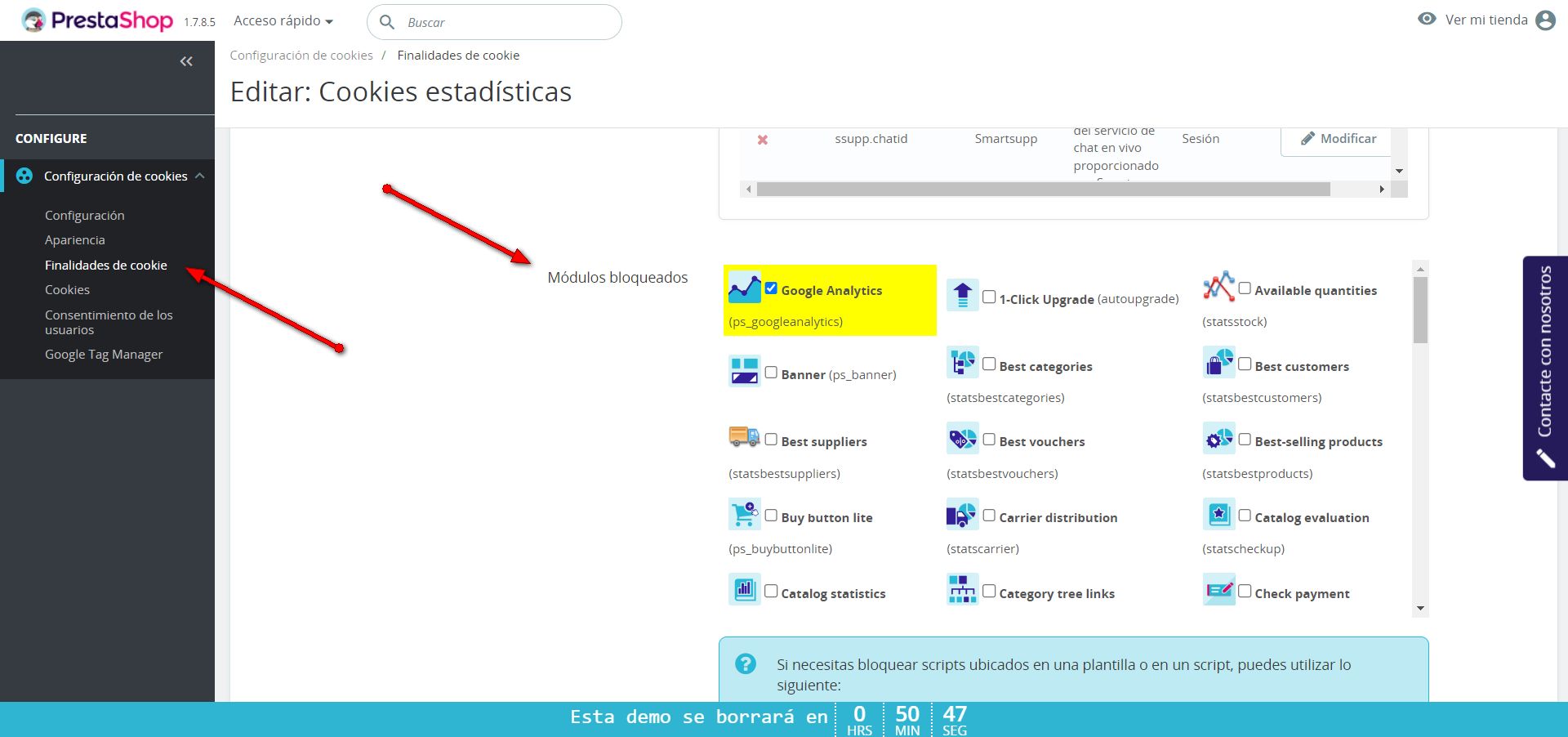The height and width of the screenshot is (737, 1568).
Task: Click the modules list scroll-up arrow
Action: click(x=1420, y=269)
